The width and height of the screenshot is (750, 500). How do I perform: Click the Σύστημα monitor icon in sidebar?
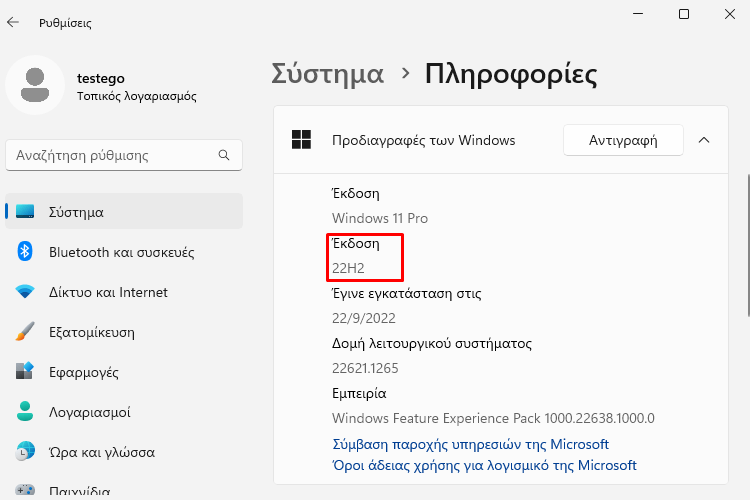(25, 211)
